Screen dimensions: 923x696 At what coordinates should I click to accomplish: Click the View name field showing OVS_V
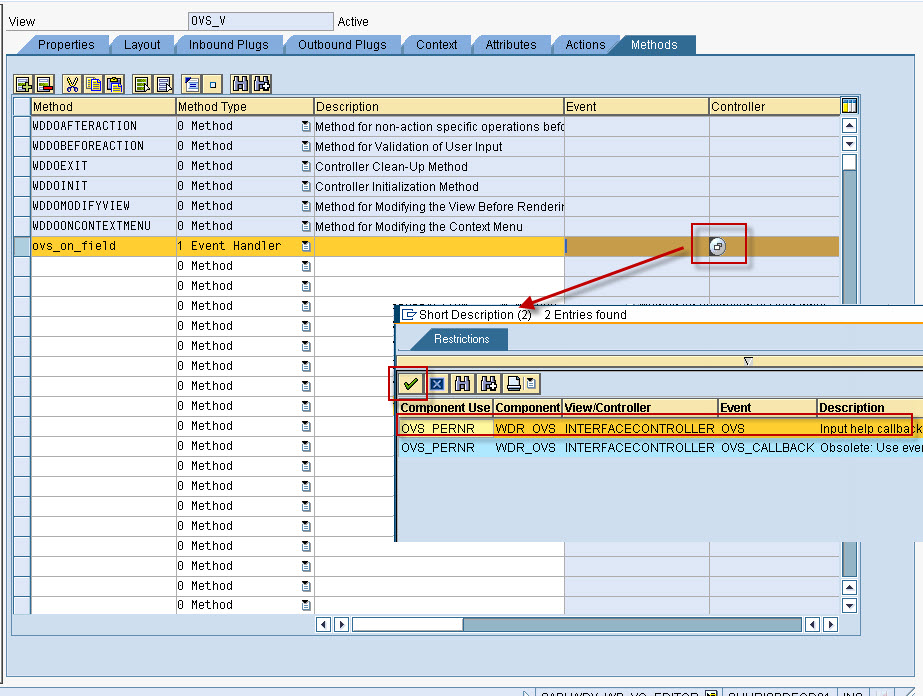pos(259,19)
